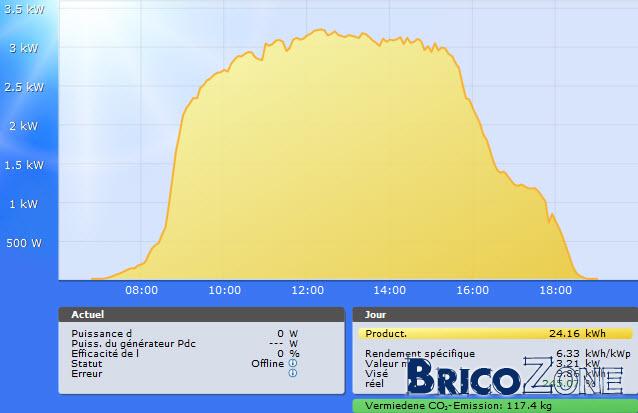638x413 pixels.
Task: Open the info icon on the Erreur row
Action: click(293, 374)
